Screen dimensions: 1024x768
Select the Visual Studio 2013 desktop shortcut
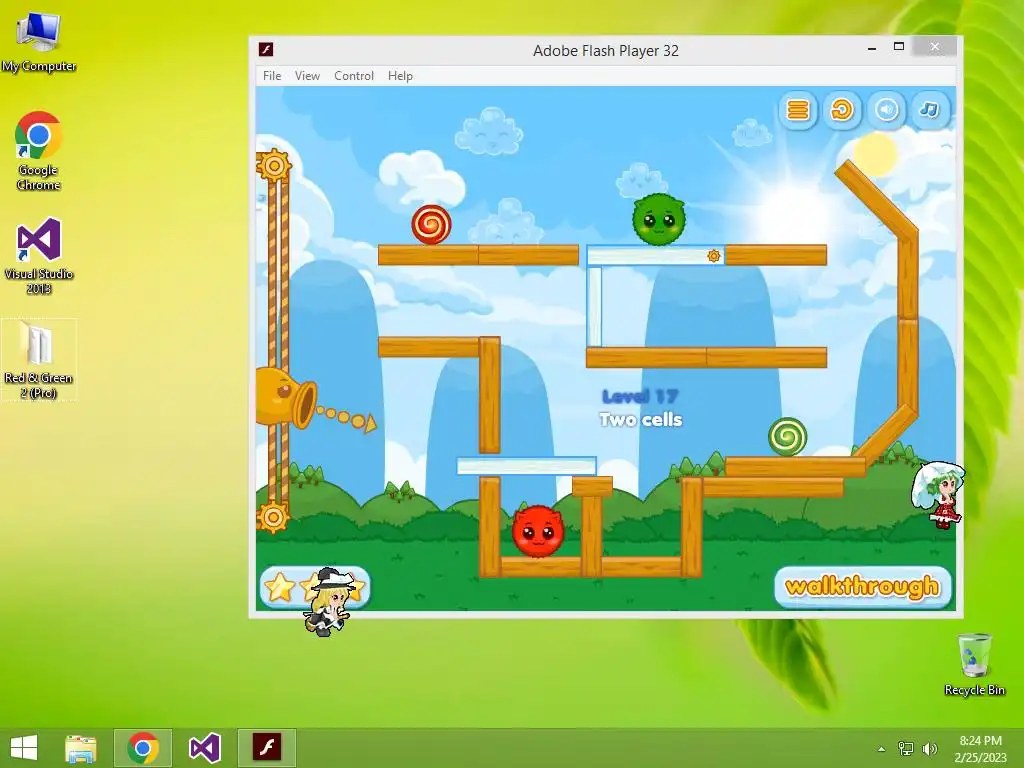click(x=39, y=257)
